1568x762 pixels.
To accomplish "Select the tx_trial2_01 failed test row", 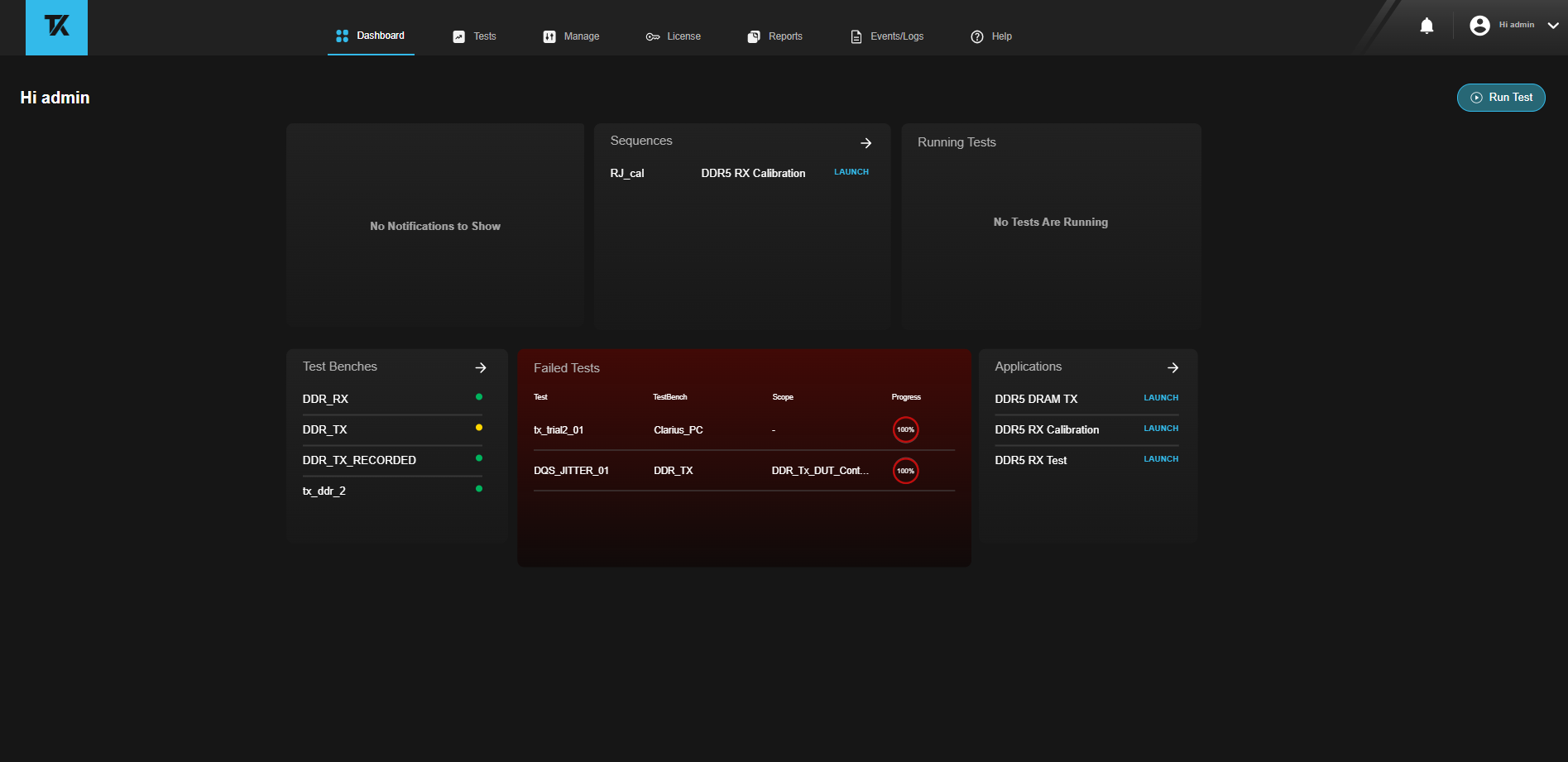I will tap(559, 430).
